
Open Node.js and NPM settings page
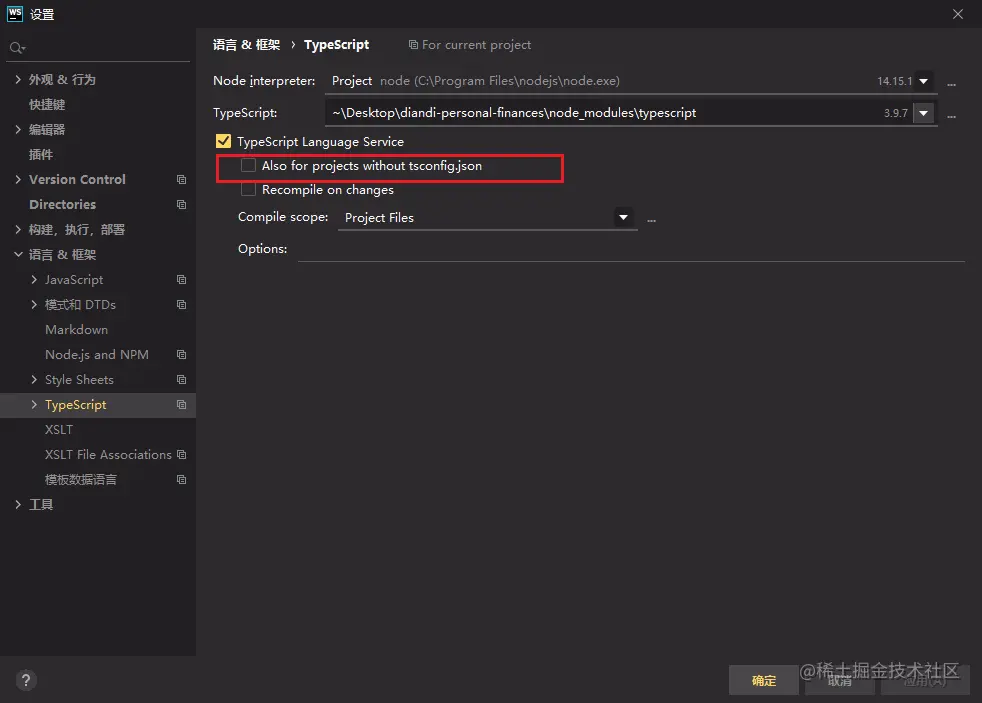(97, 355)
